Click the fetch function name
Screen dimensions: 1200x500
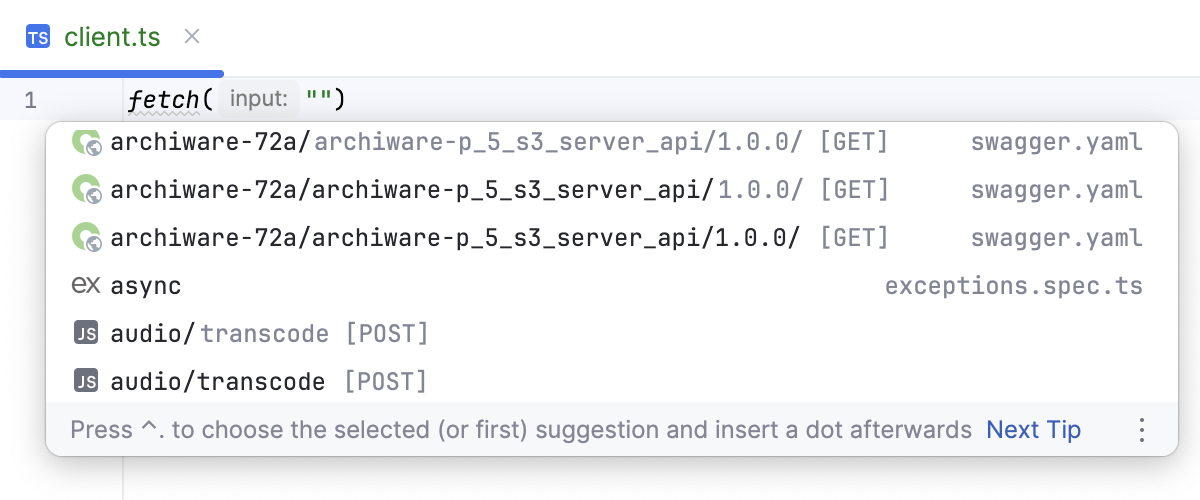pyautogui.click(x=164, y=100)
